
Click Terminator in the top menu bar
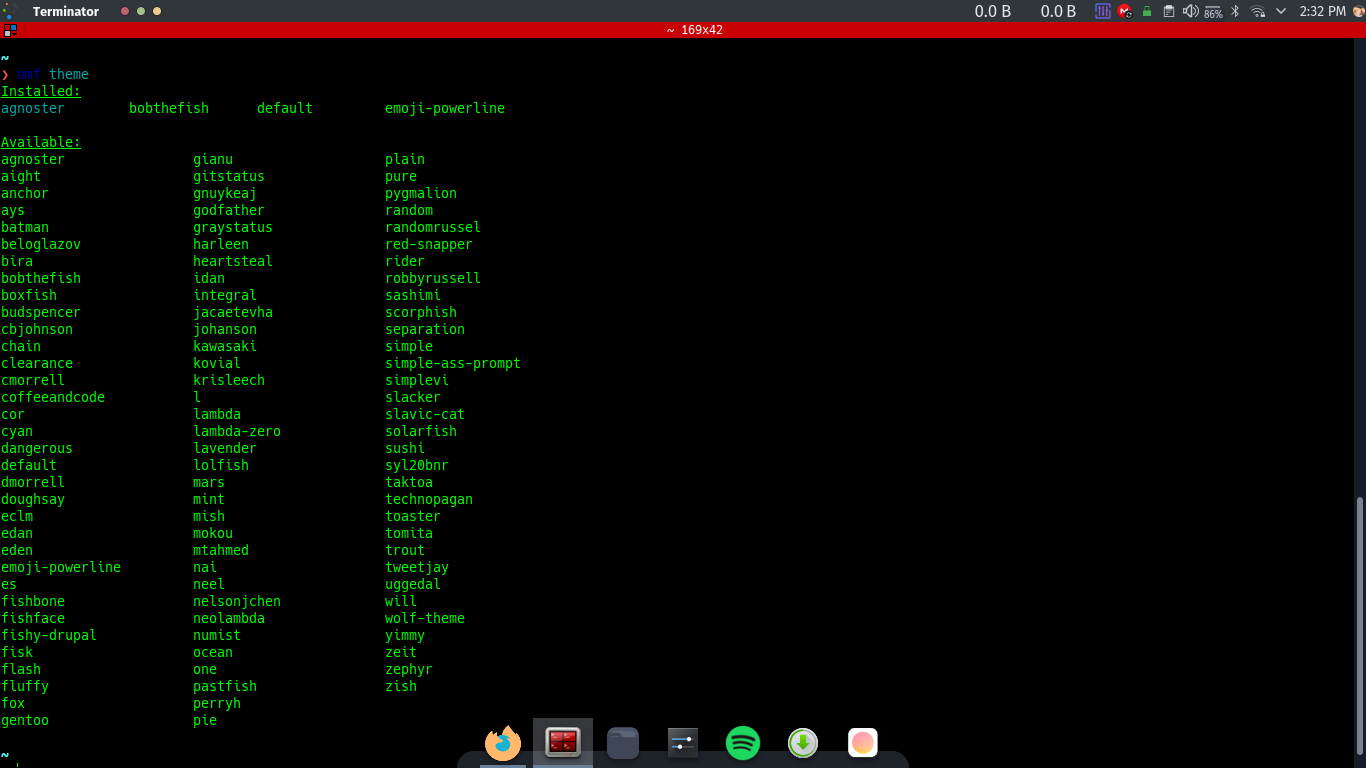tap(65, 11)
